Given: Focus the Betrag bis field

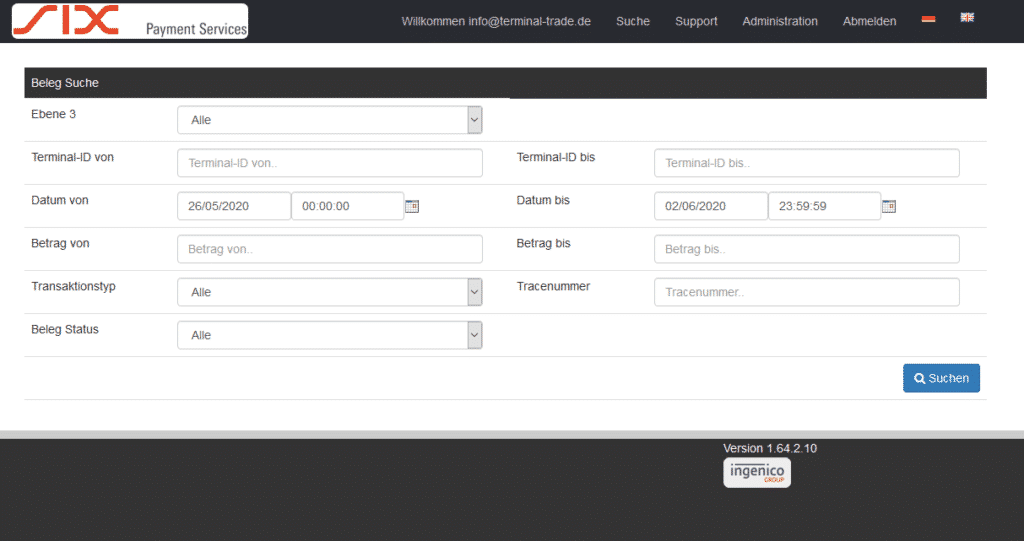Looking at the screenshot, I should click(x=807, y=249).
